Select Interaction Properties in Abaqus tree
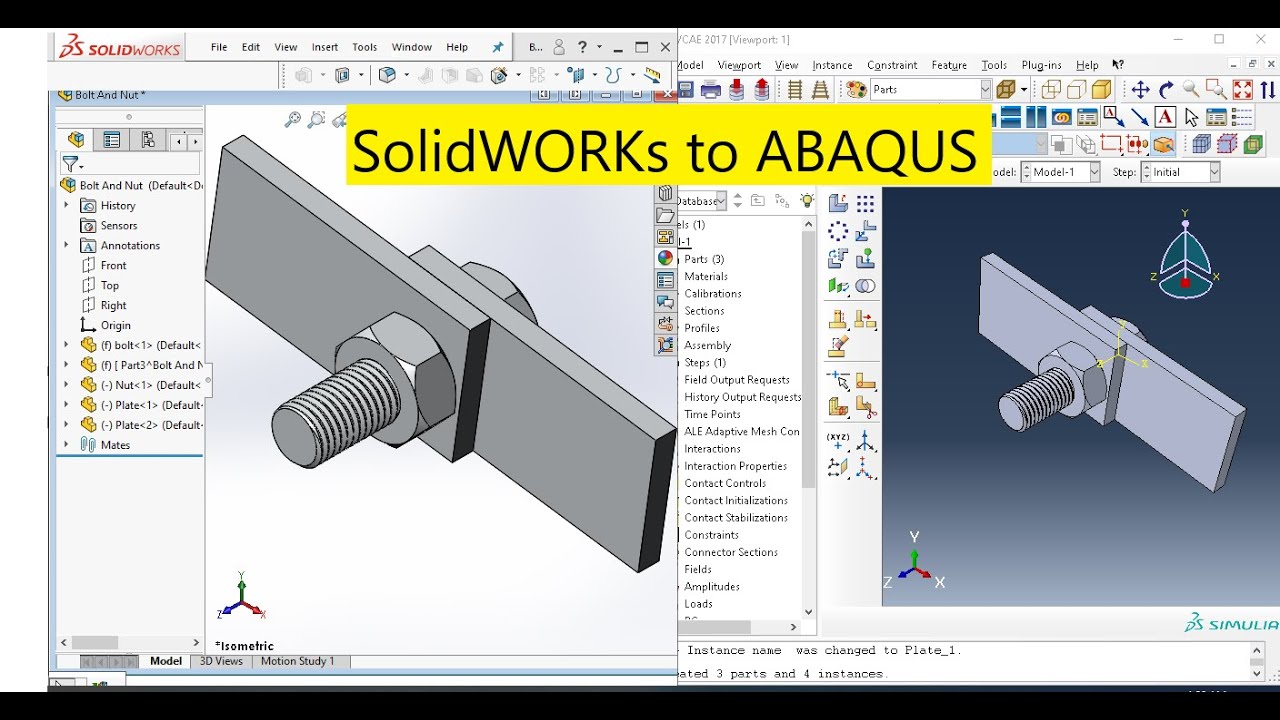 point(736,466)
